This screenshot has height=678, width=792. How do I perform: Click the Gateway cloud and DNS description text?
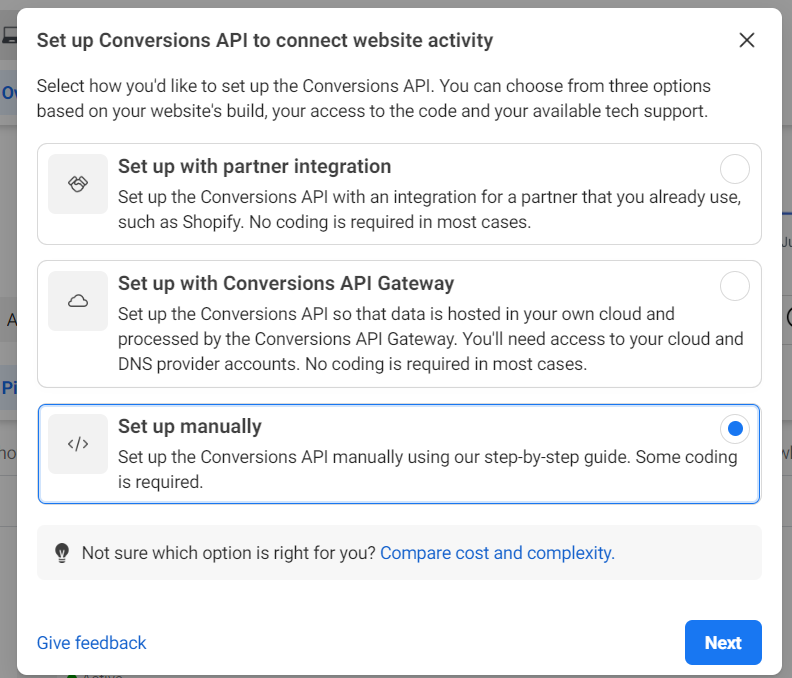pyautogui.click(x=430, y=339)
